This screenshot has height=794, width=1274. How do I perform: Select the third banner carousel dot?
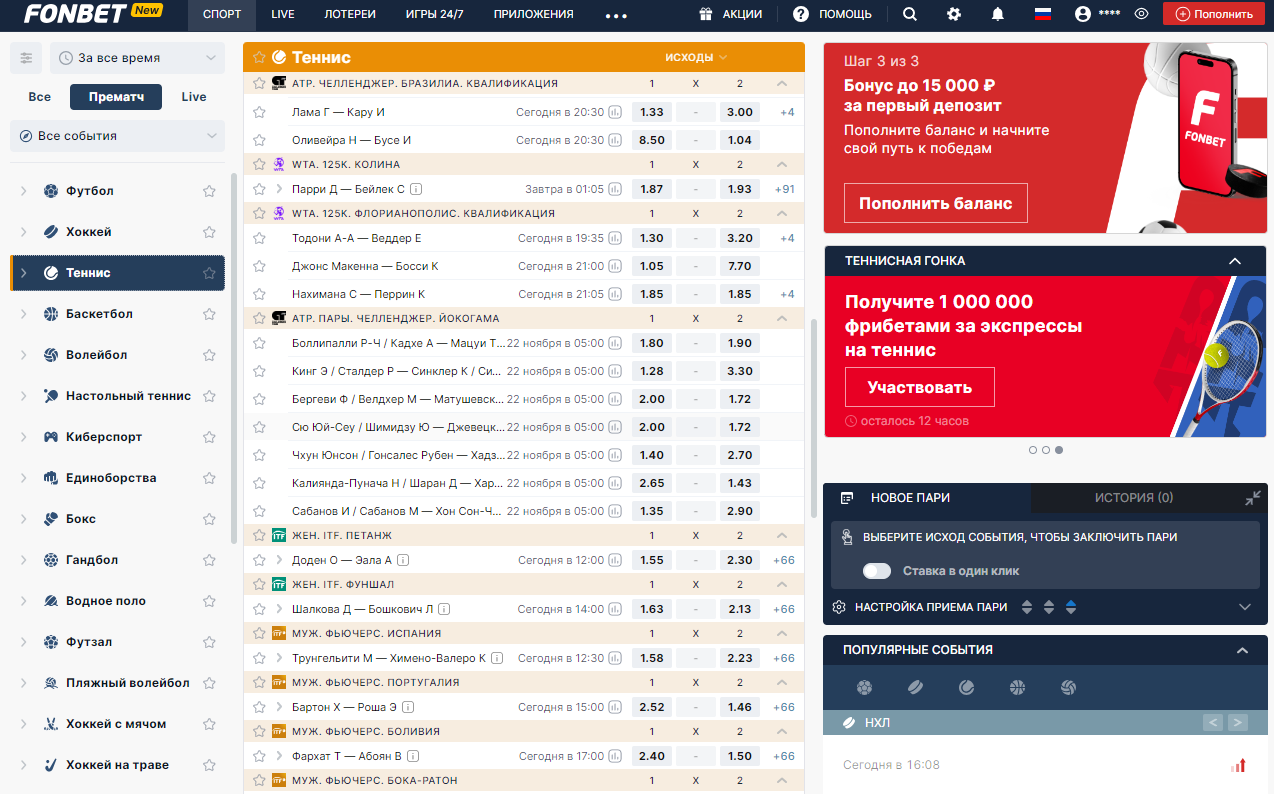pos(1059,450)
